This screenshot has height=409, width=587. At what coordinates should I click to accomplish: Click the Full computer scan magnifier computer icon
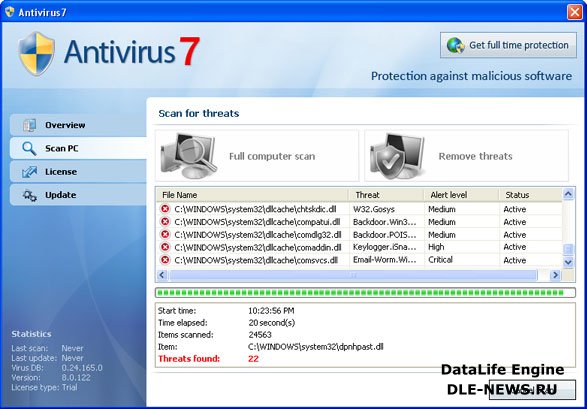pos(189,156)
